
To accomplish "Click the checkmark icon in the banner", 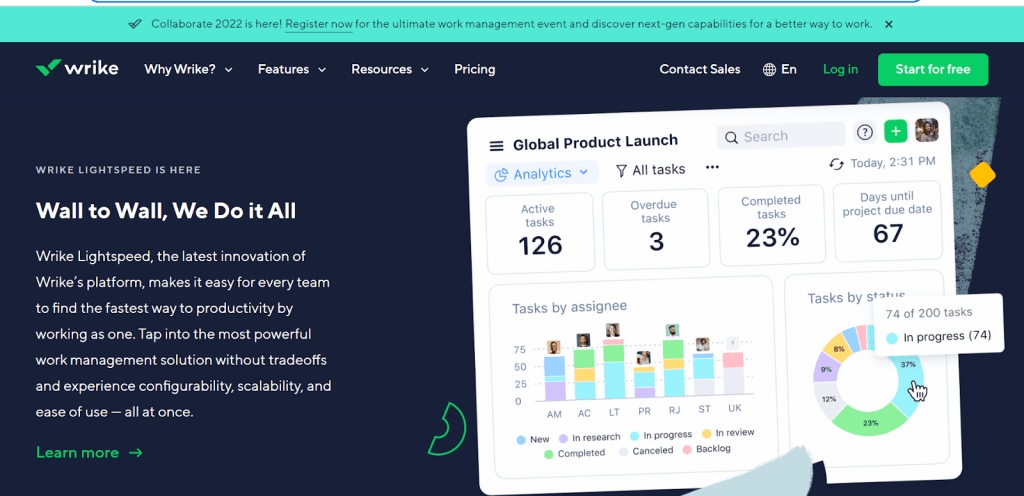I will tap(135, 24).
